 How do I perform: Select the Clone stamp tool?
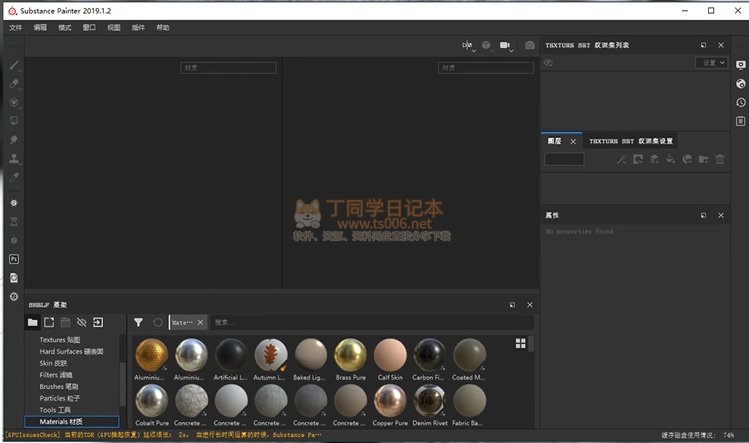14,159
